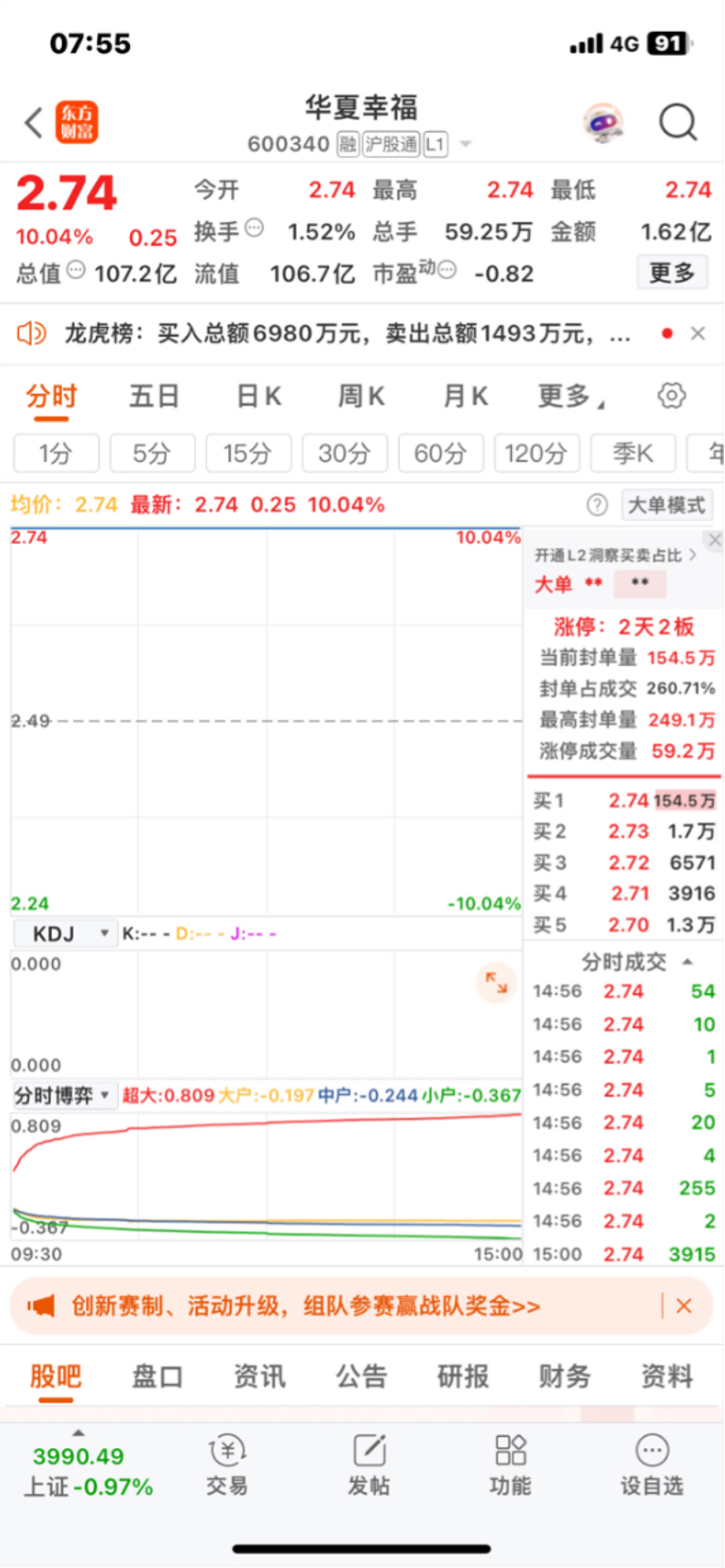Tap the 当前封单量 154.5万 value
Viewport: 725px width, 1568px height.
point(681,658)
